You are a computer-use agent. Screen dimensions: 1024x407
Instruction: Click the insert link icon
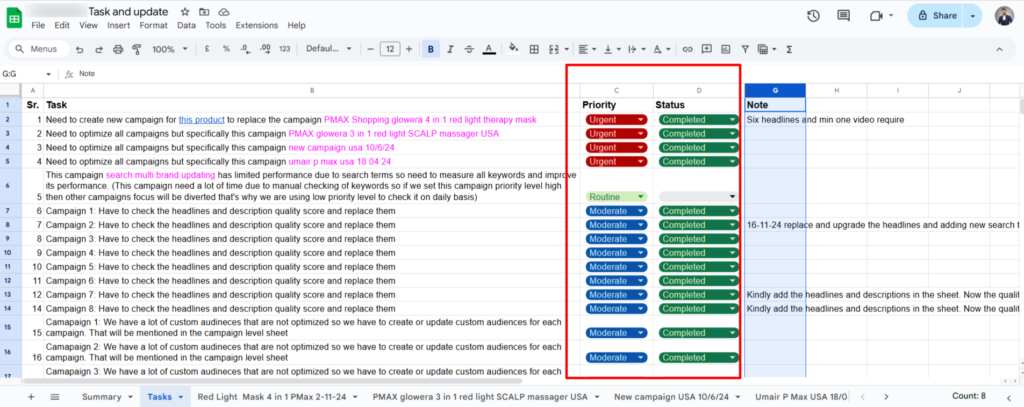click(686, 49)
